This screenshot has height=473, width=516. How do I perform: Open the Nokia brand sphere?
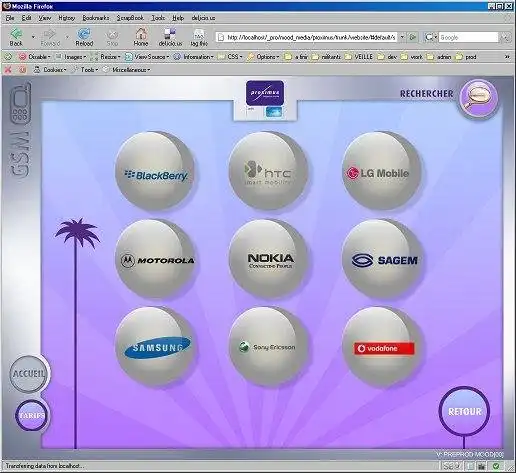click(x=269, y=259)
